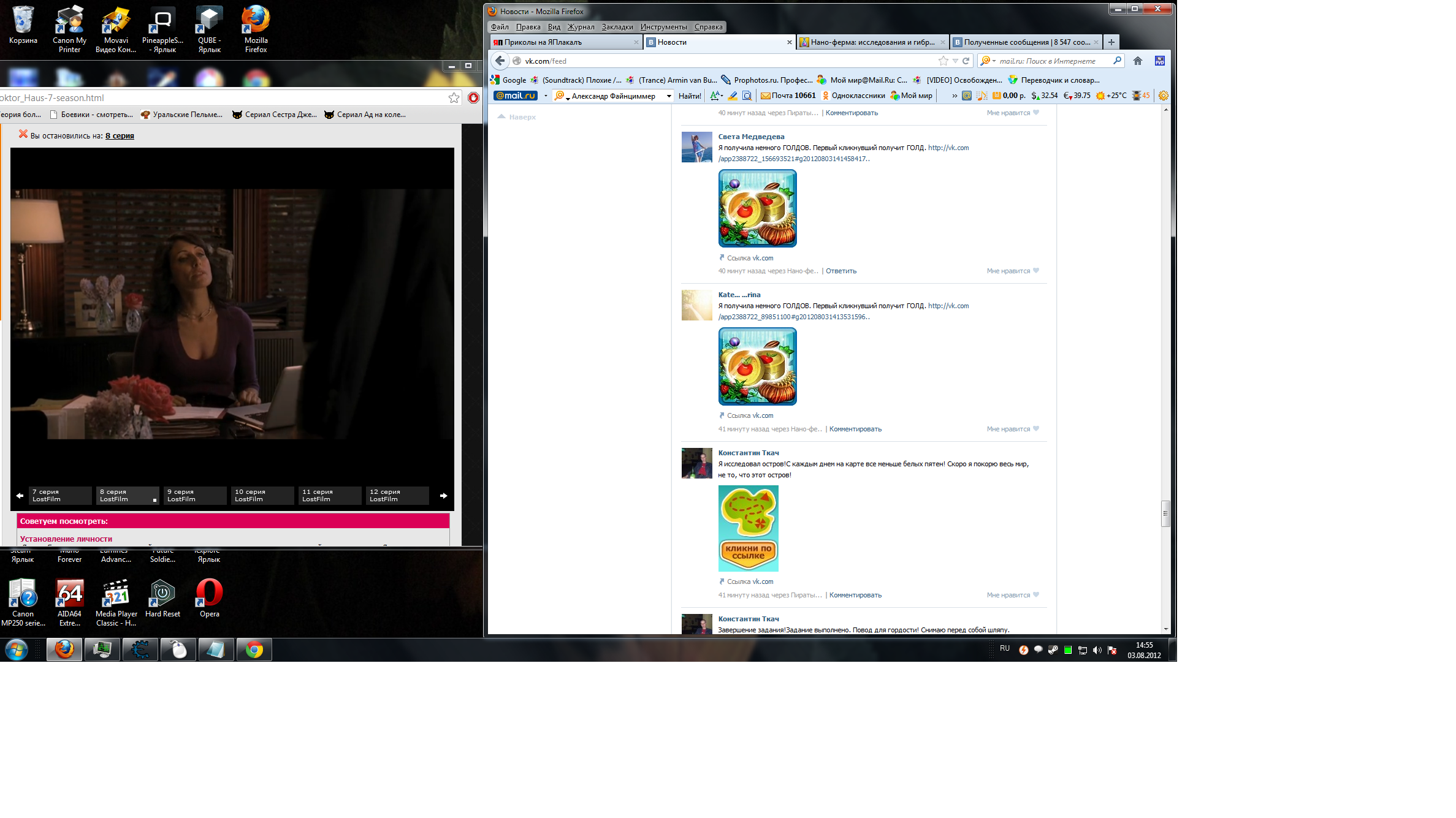The width and height of the screenshot is (1456, 818).
Task: Expand the @mail.ru logo dropdown arrow
Action: pos(546,96)
